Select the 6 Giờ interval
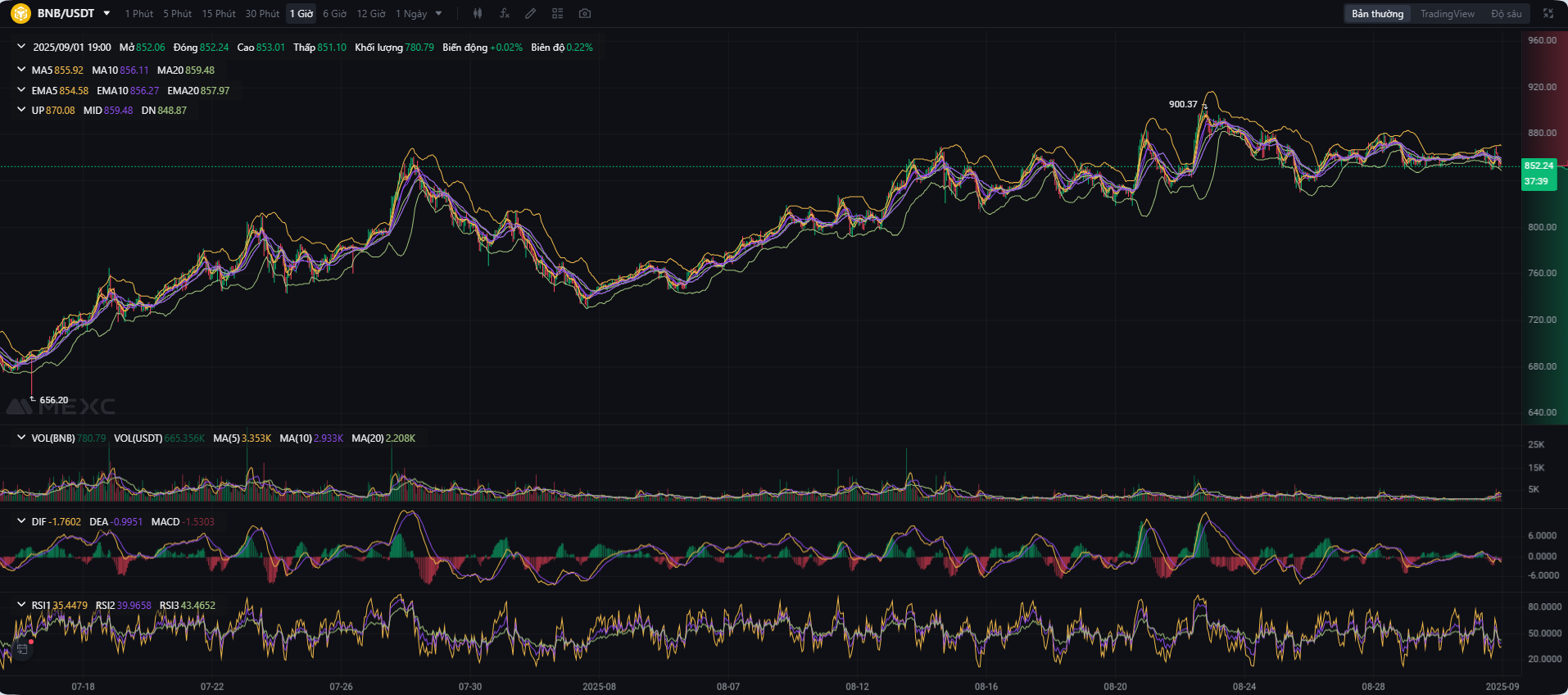Screen dimensions: 1568x695 click(x=334, y=14)
